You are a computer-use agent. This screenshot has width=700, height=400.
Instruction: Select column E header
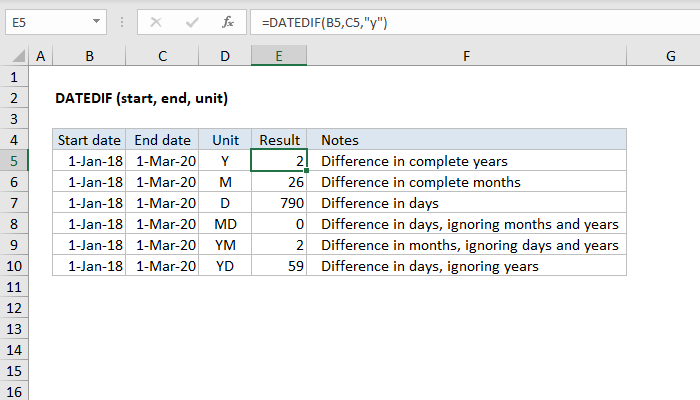pos(278,58)
